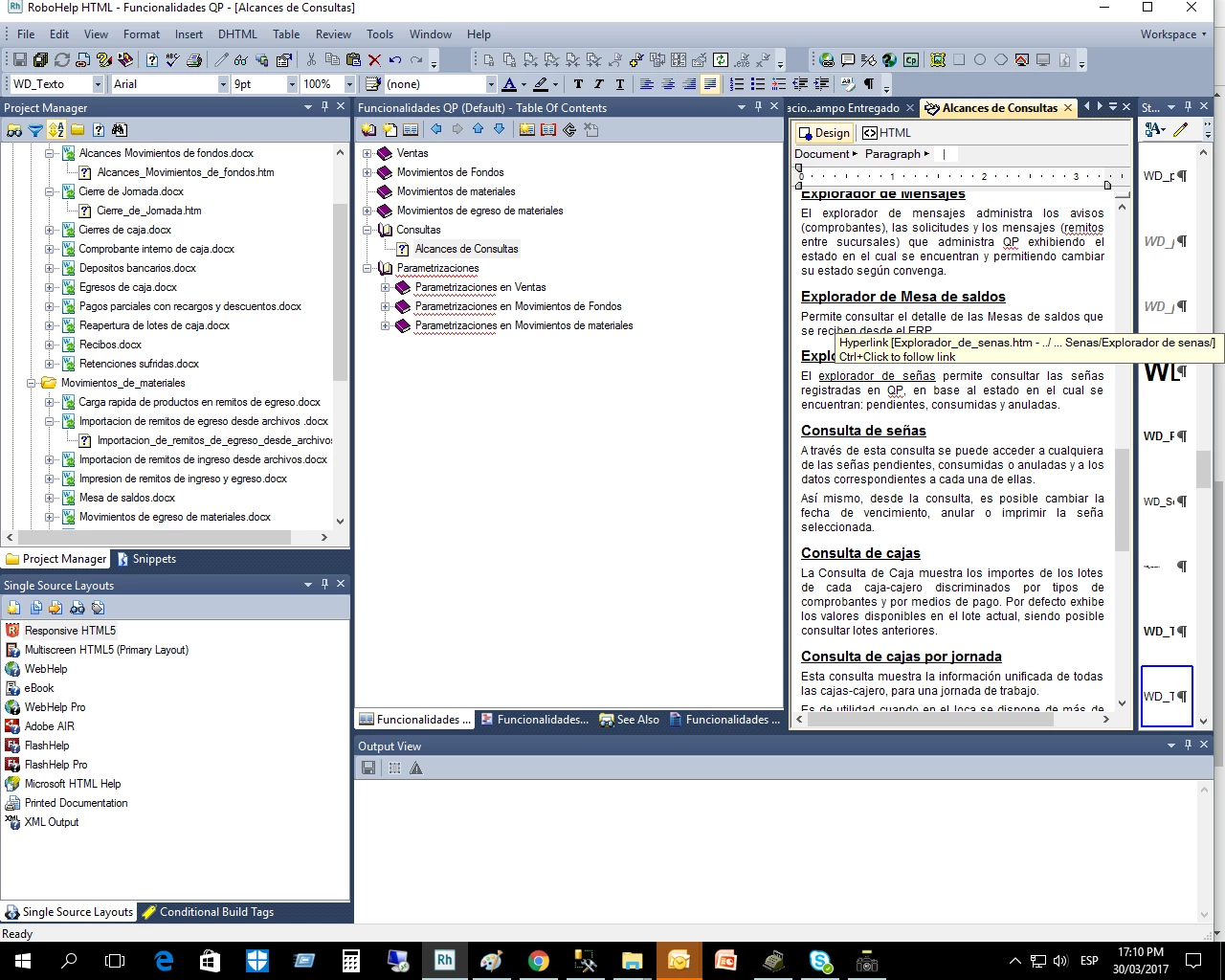Click the highlight color pen swatch
Screen dimensions: 1225x980
coord(540,84)
